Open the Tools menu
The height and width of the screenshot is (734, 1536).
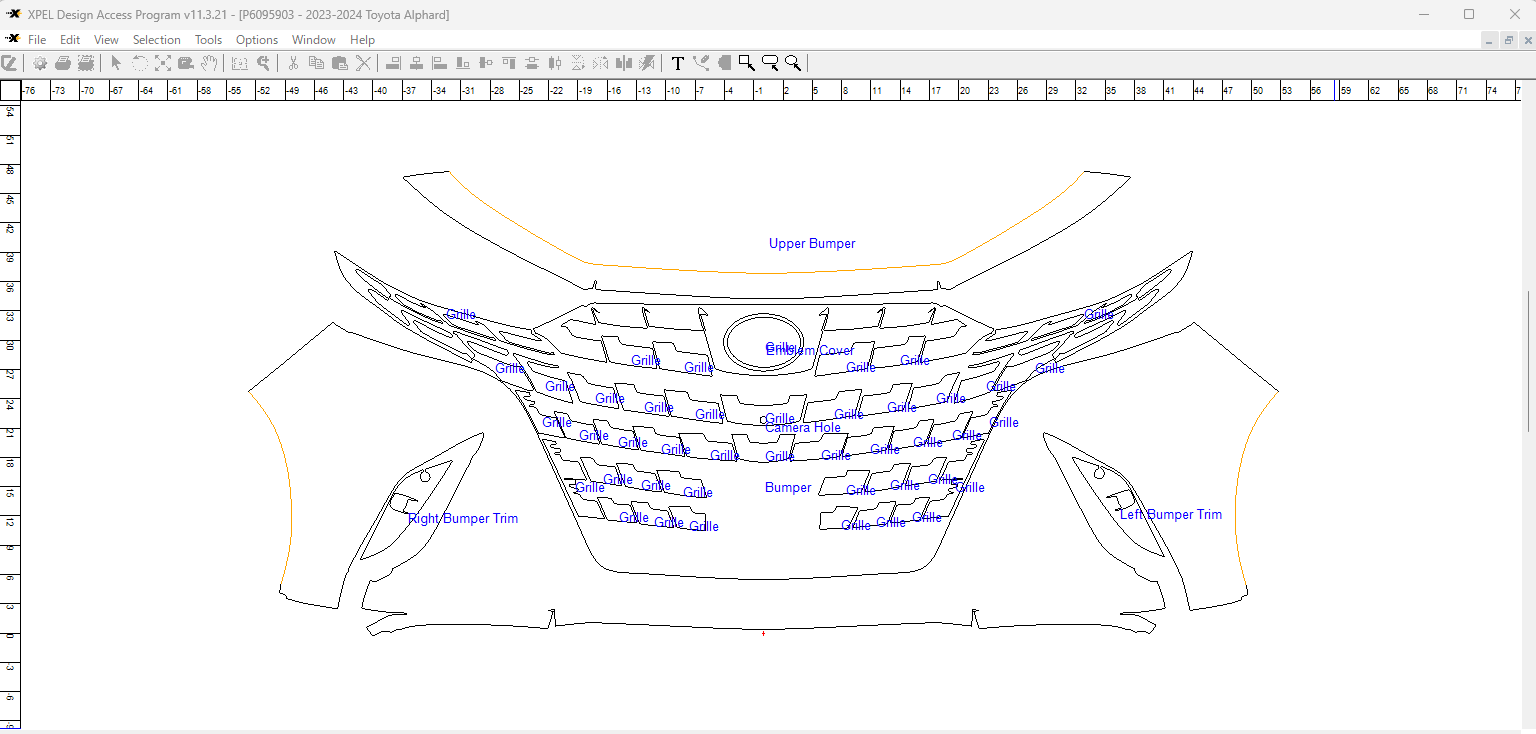(208, 40)
